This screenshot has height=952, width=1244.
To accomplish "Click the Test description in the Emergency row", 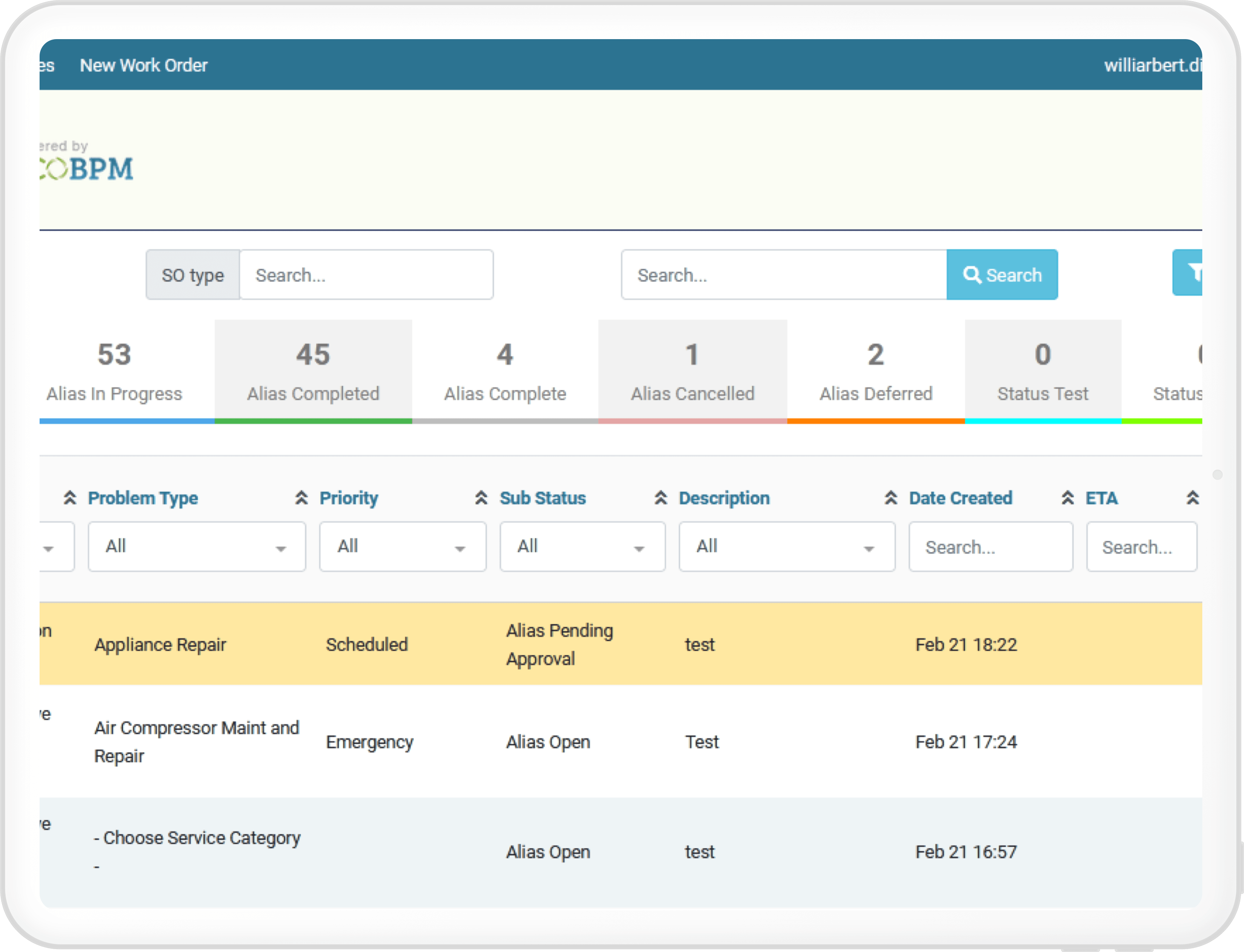I will point(702,742).
